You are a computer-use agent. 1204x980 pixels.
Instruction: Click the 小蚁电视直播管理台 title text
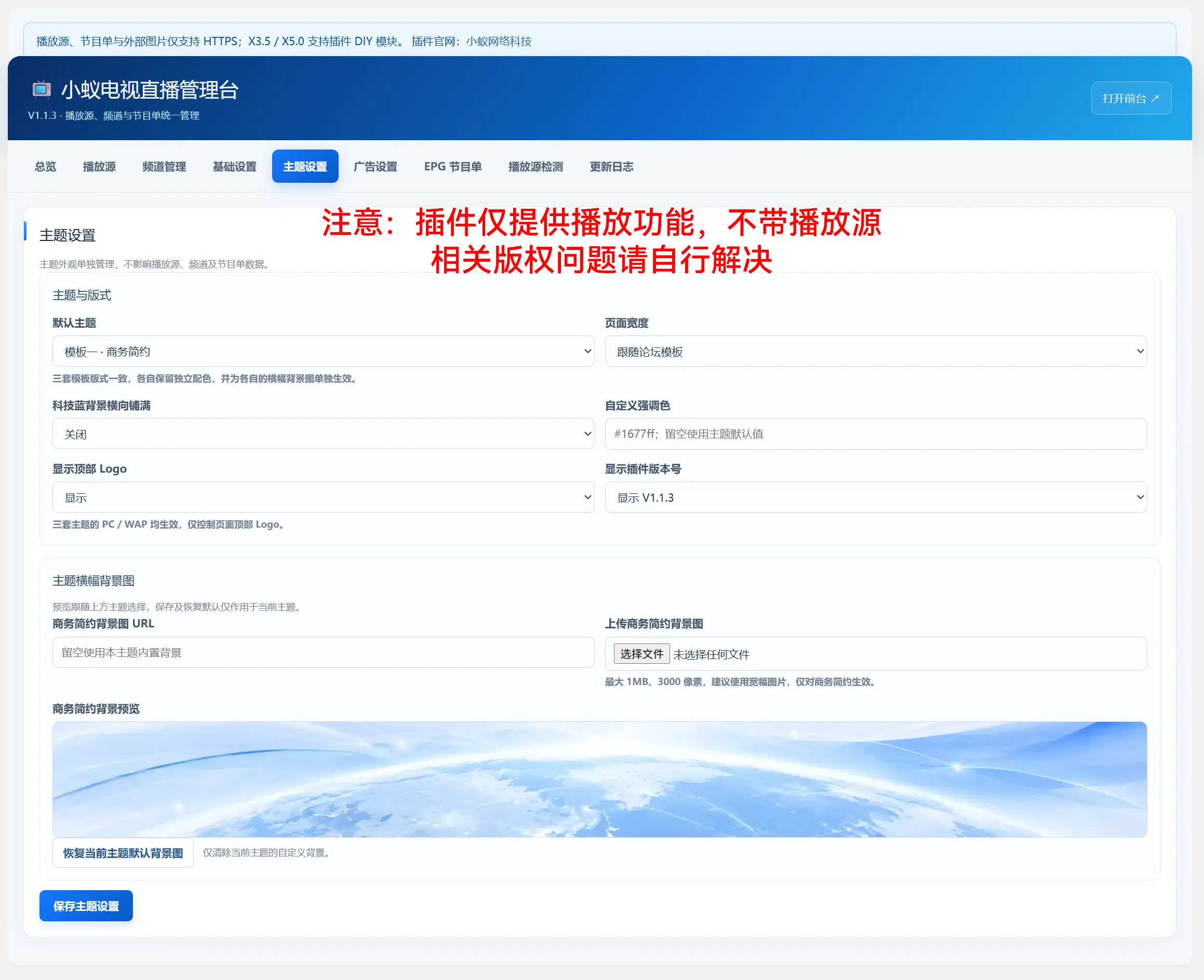[x=150, y=90]
